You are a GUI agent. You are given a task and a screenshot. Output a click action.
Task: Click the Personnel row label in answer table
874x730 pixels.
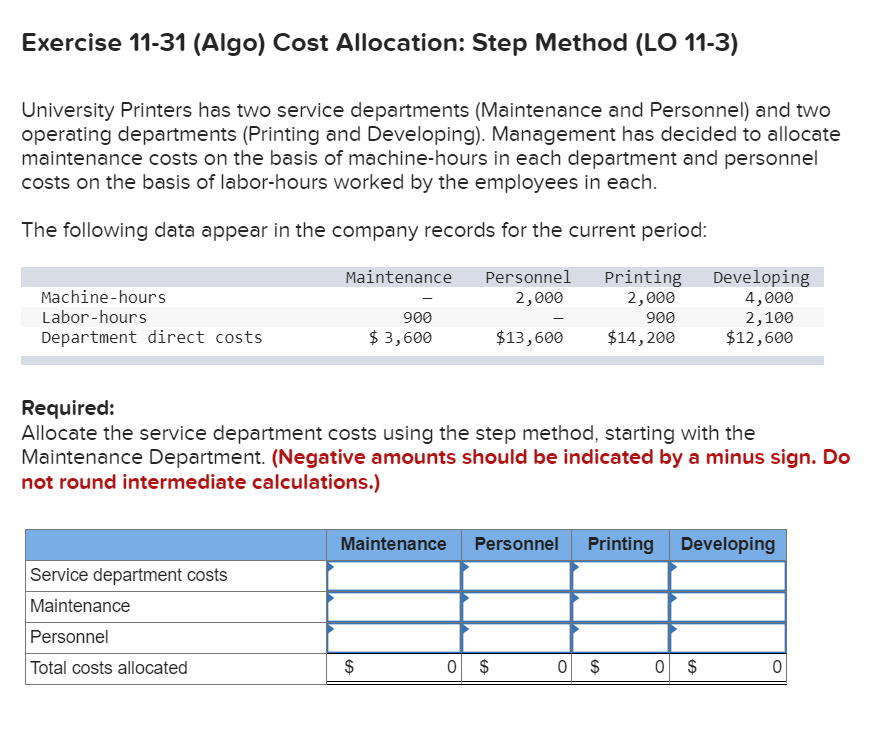point(60,637)
